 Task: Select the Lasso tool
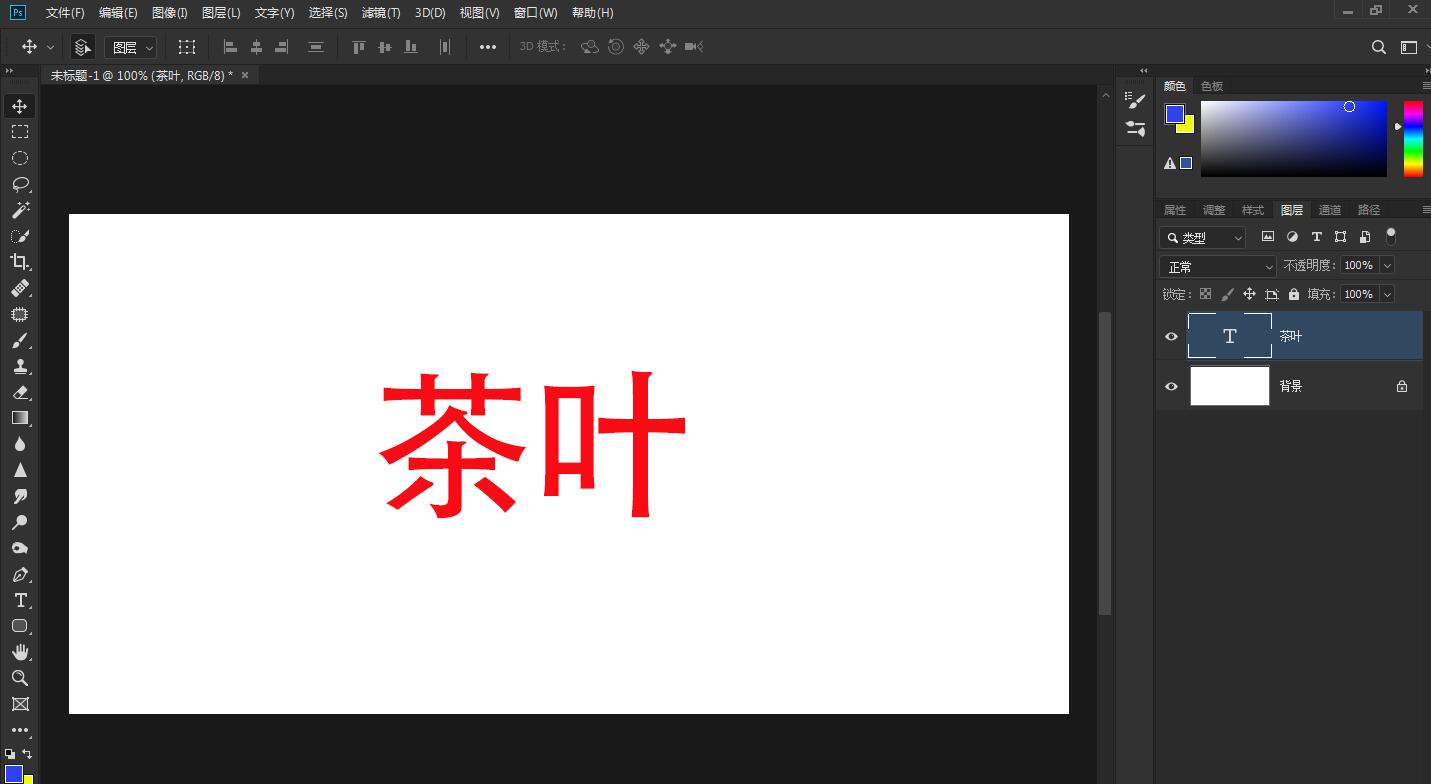pyautogui.click(x=20, y=184)
